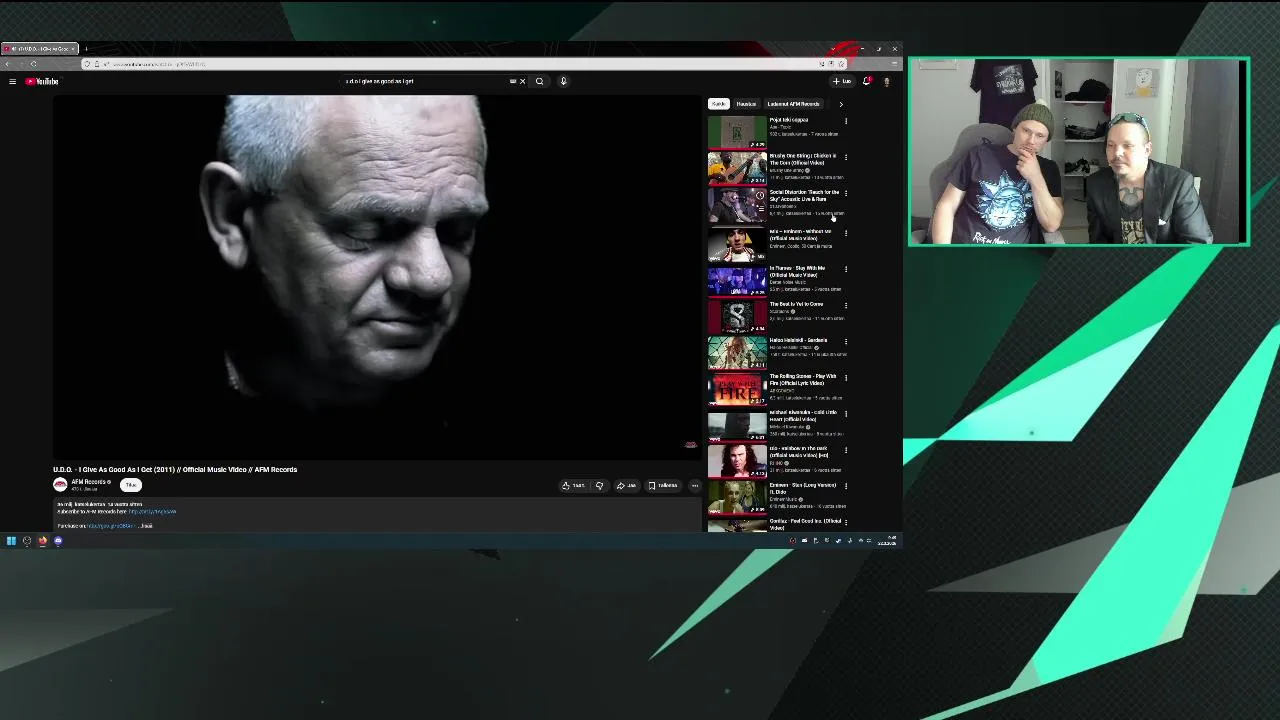Open the Luo create button

842,81
